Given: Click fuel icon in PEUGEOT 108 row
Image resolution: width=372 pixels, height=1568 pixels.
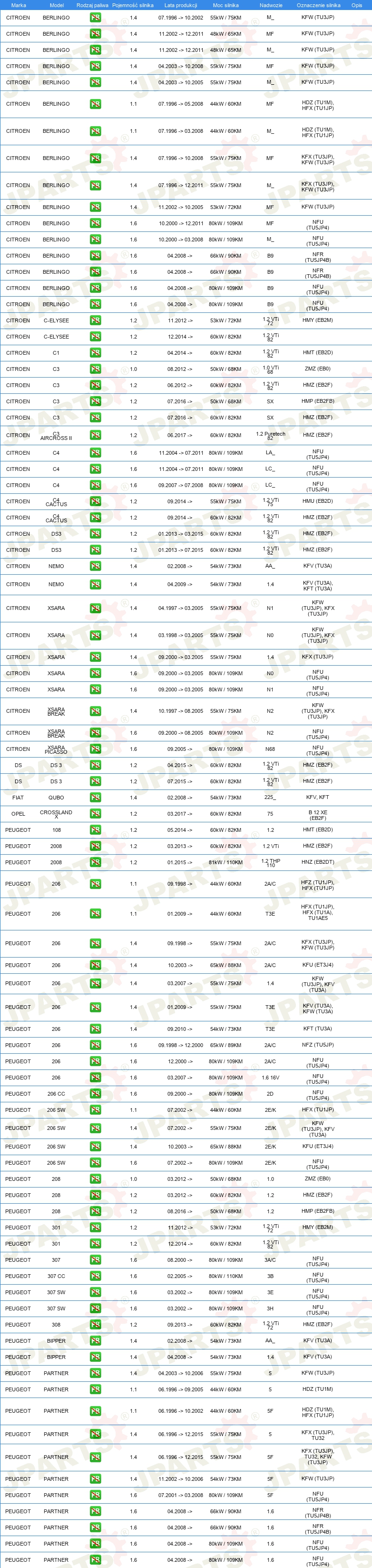Looking at the screenshot, I should 96,830.
